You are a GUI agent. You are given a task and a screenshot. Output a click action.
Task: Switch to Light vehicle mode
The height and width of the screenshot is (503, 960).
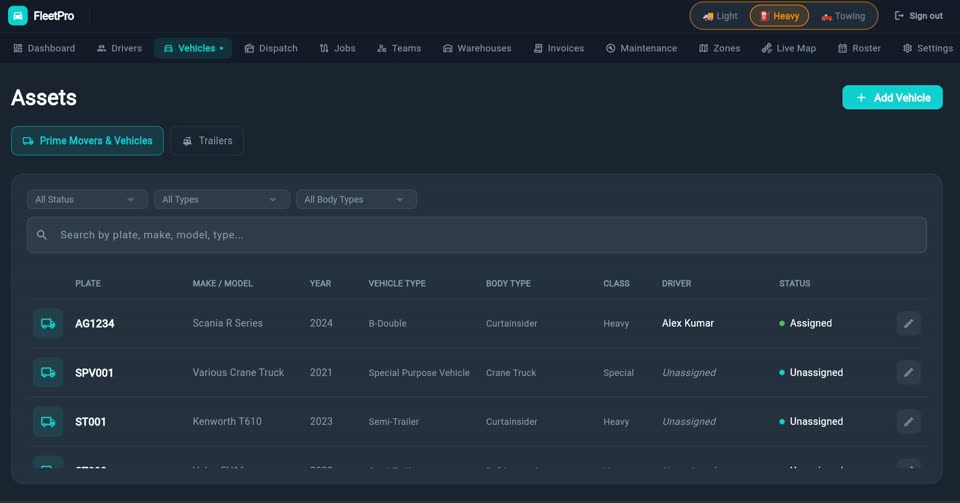tap(720, 16)
